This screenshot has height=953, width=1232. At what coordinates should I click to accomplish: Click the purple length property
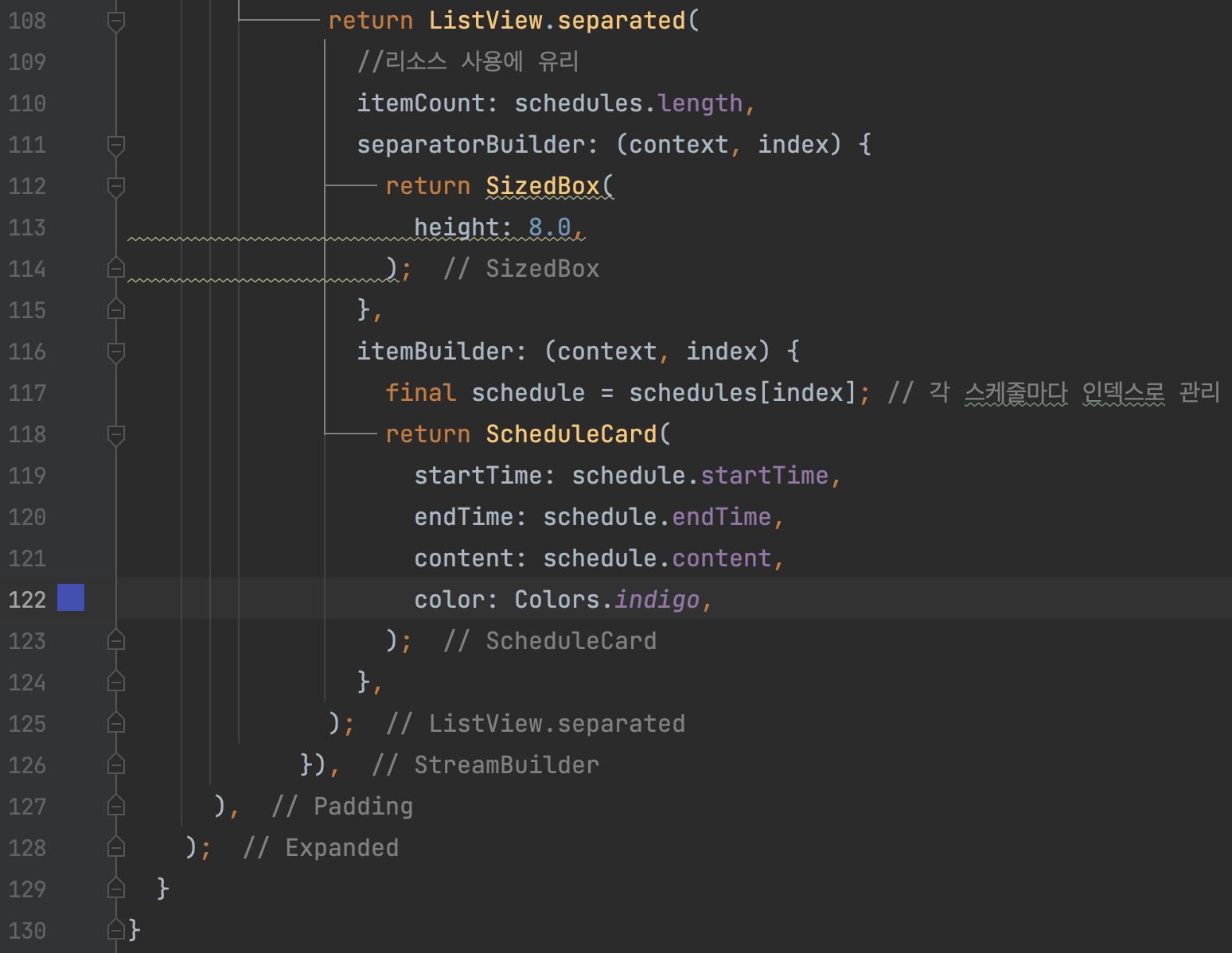(x=700, y=103)
